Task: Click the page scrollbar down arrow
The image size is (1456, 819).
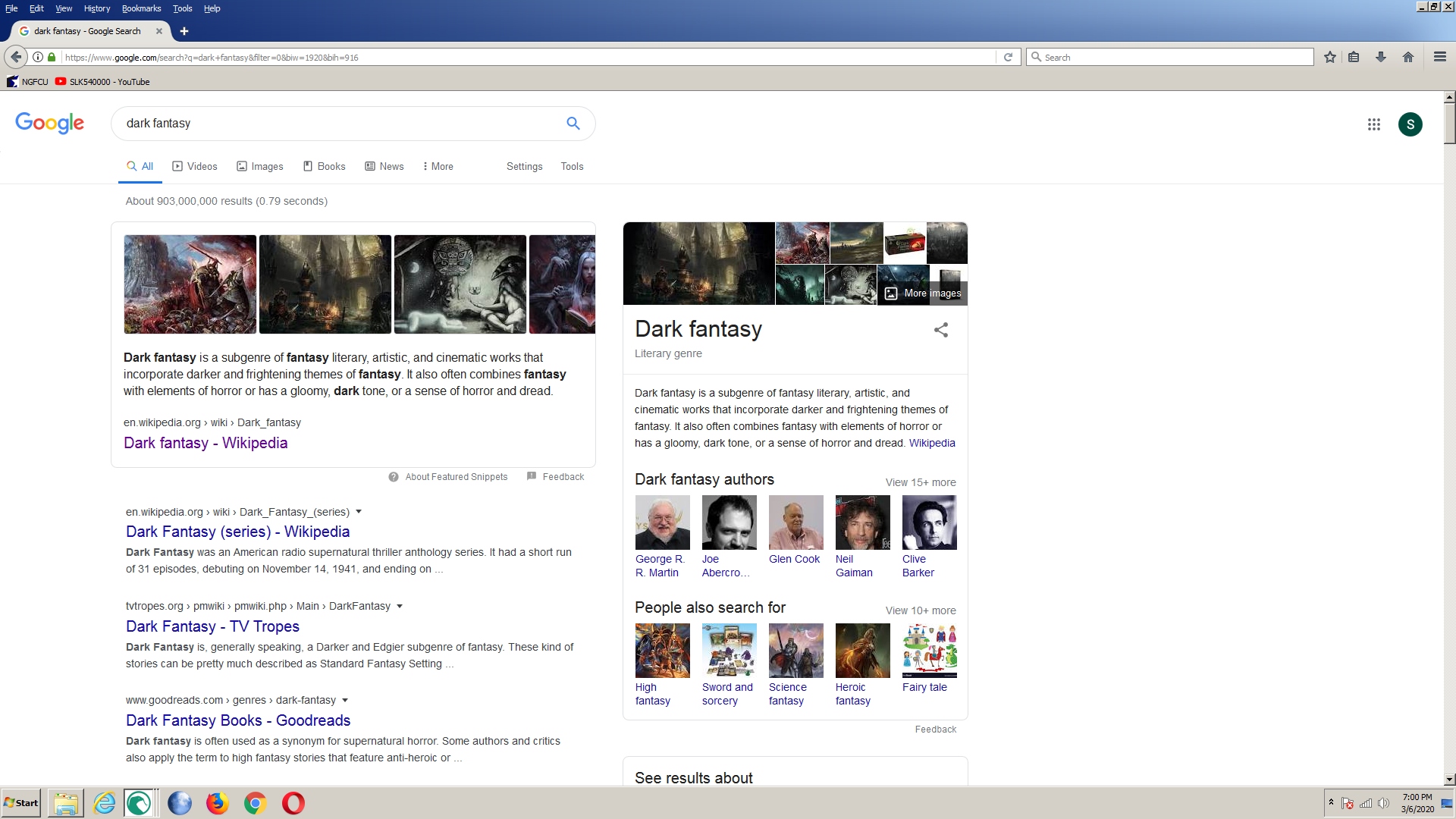Action: (1449, 780)
